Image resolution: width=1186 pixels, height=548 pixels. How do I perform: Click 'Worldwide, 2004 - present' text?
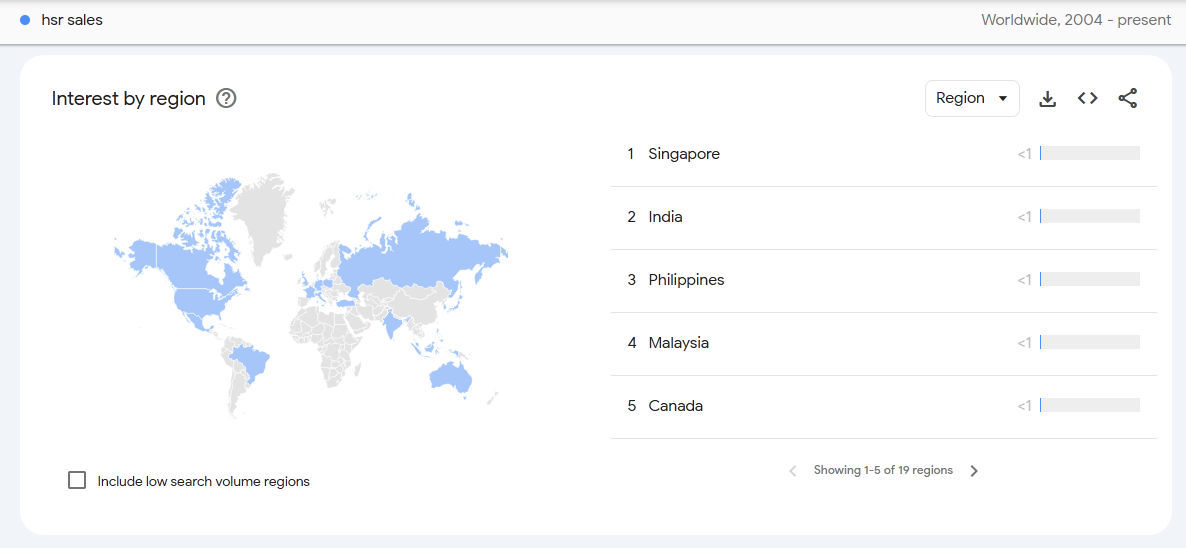[x=1076, y=20]
